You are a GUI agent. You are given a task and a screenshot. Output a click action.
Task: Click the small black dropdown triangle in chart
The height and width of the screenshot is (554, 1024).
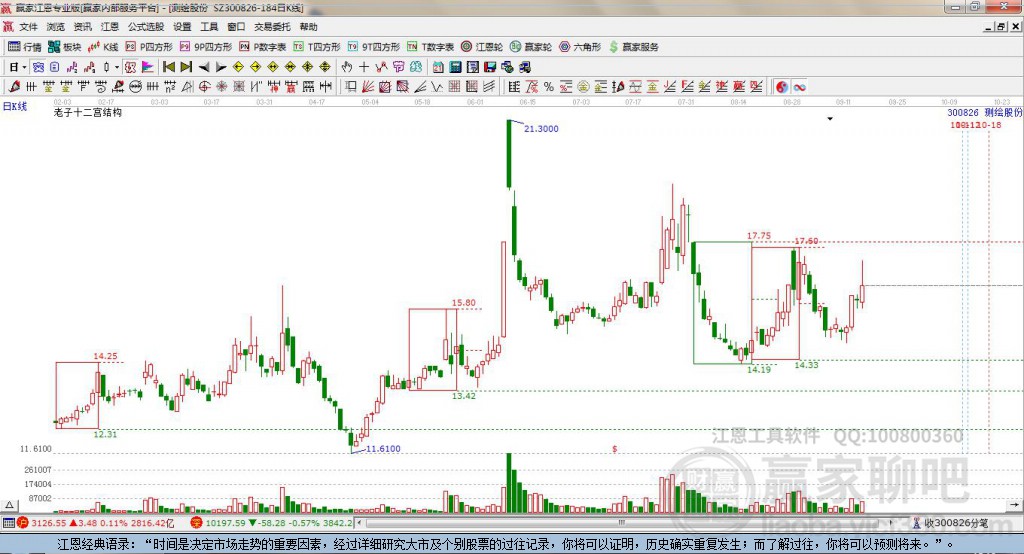tap(830, 119)
